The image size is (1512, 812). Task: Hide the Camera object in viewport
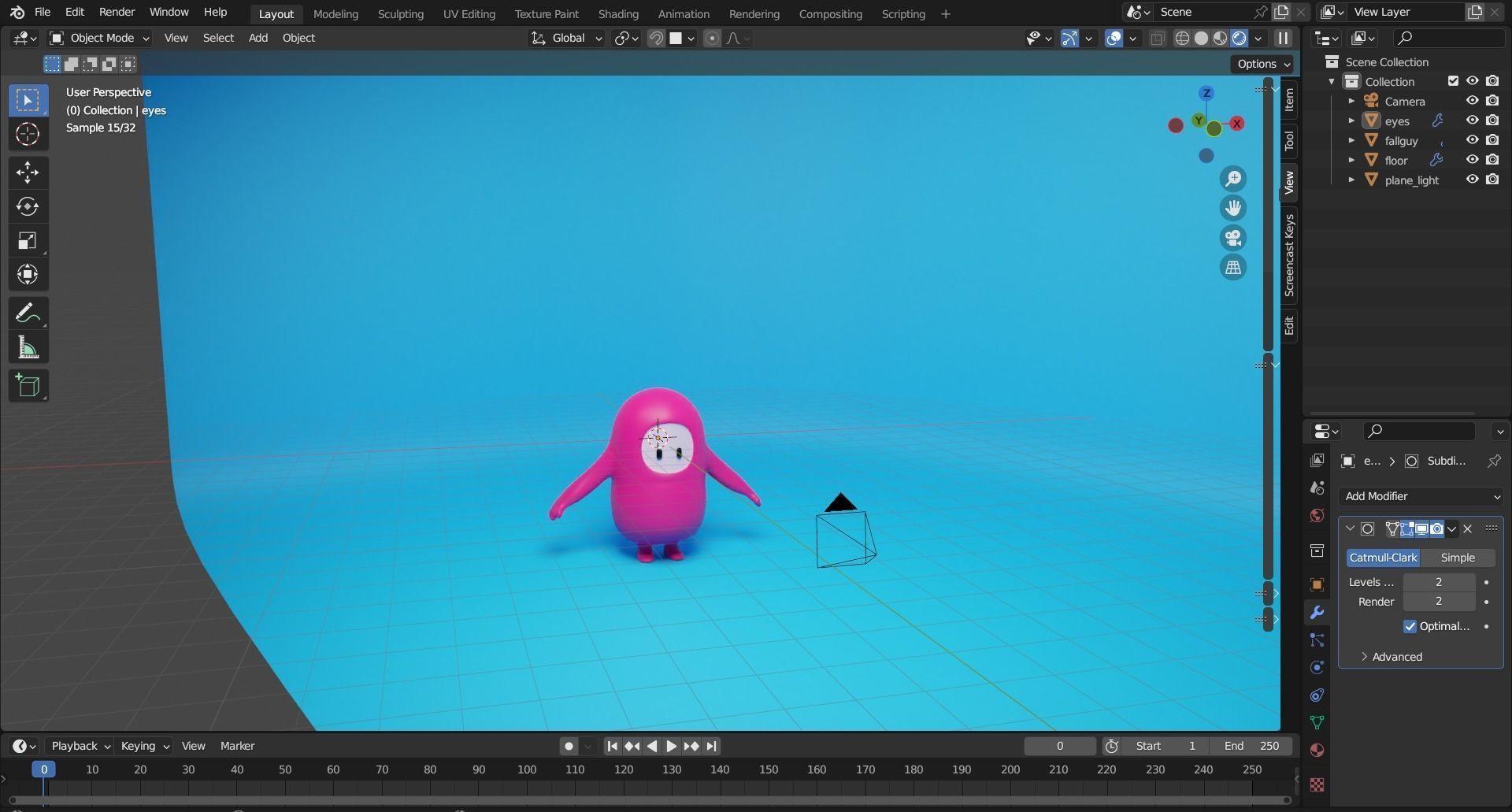pyautogui.click(x=1472, y=101)
